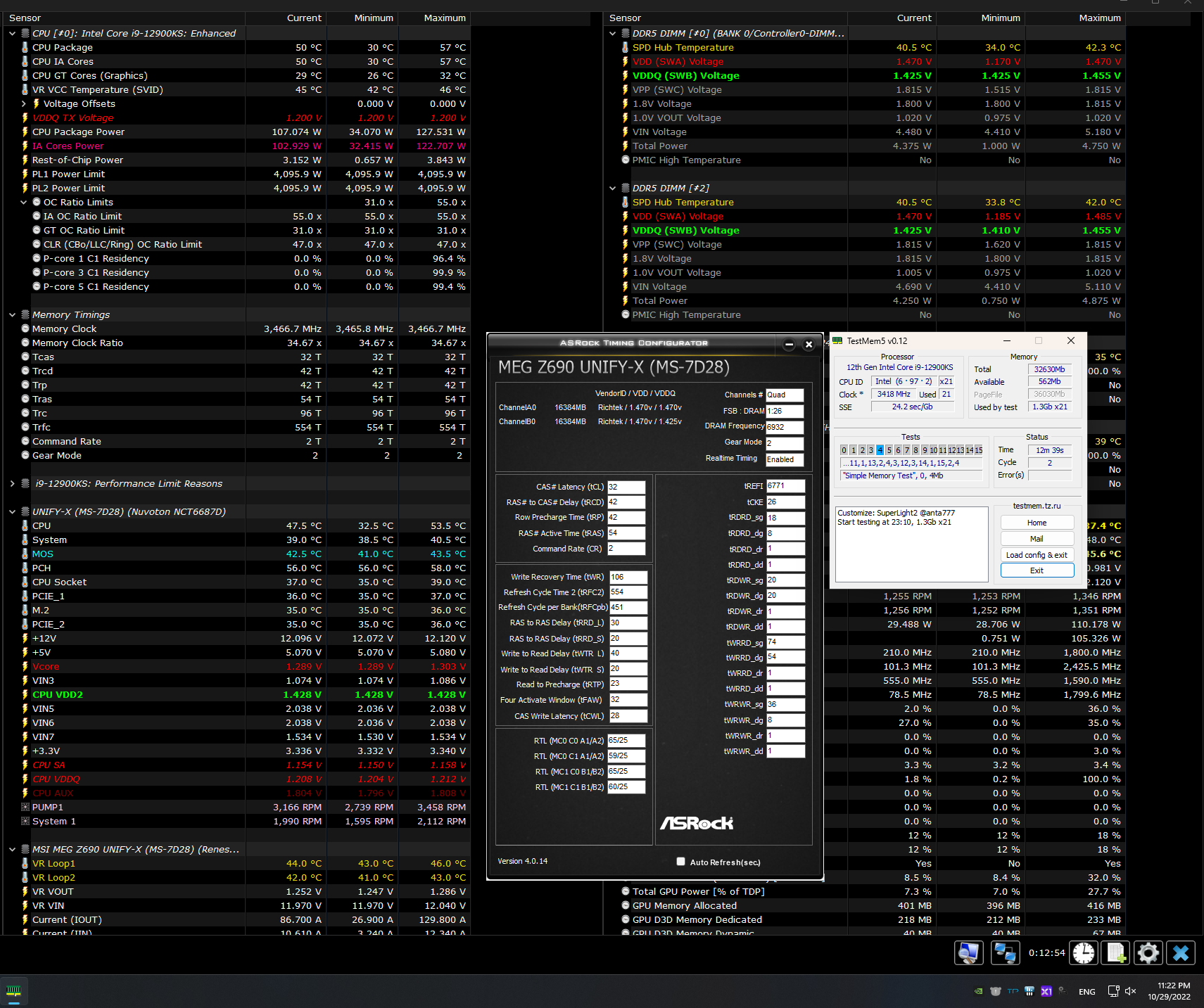Click the TestMem5 title bar app icon
Screen dimensions: 1204x1008
837,340
